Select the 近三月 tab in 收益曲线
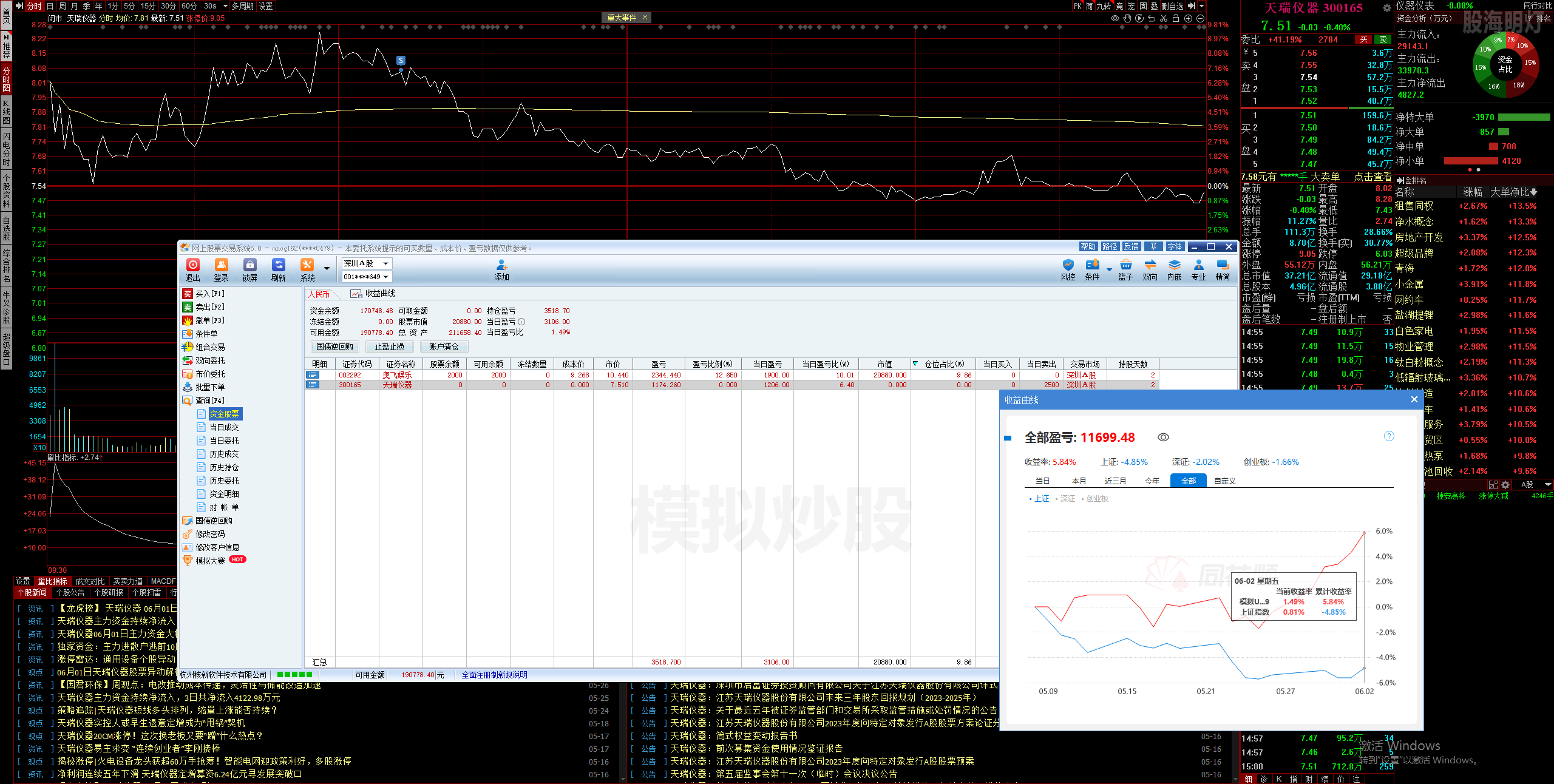Screen dimensions: 1554x784 pos(1115,481)
